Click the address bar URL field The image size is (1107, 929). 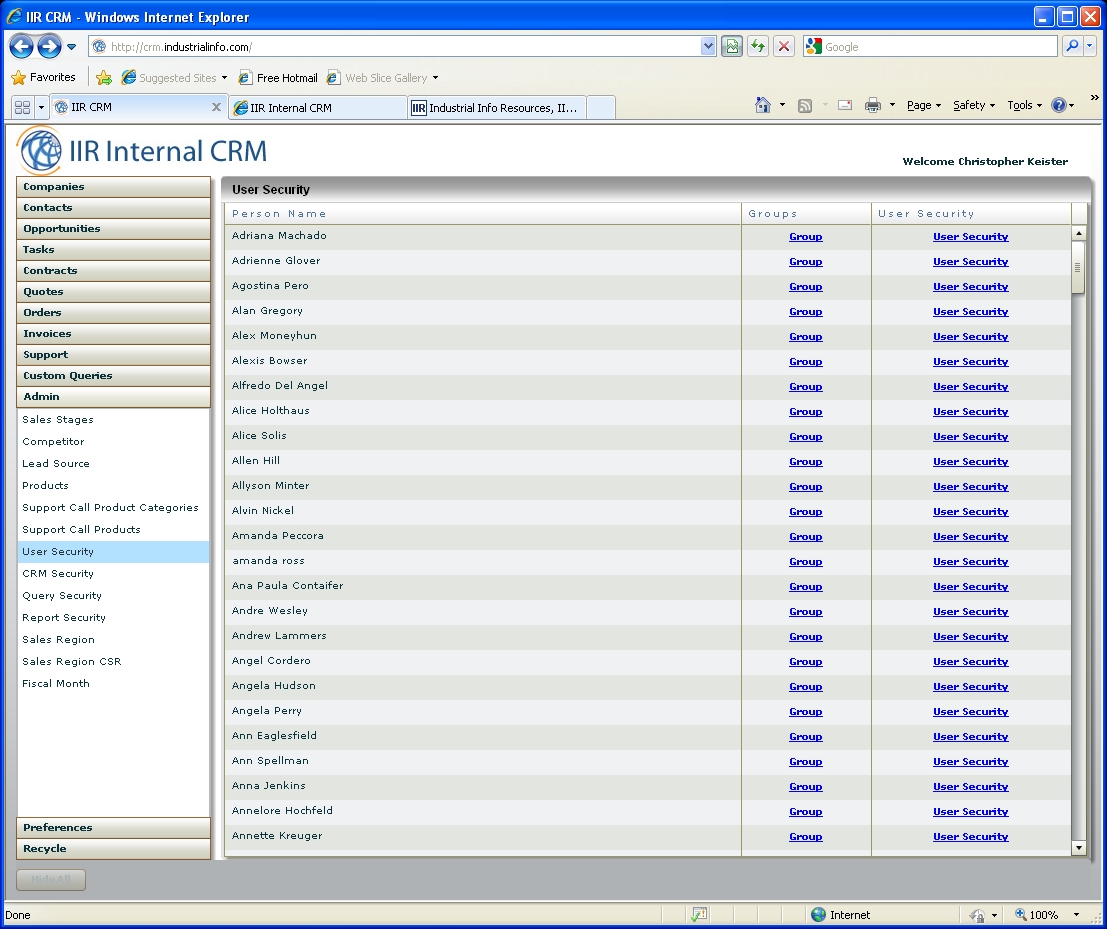point(400,47)
